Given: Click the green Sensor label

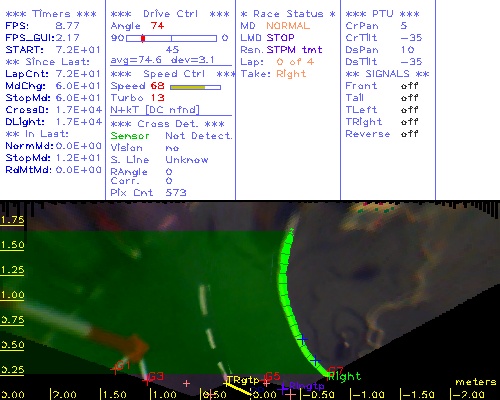Looking at the screenshot, I should click(130, 136).
